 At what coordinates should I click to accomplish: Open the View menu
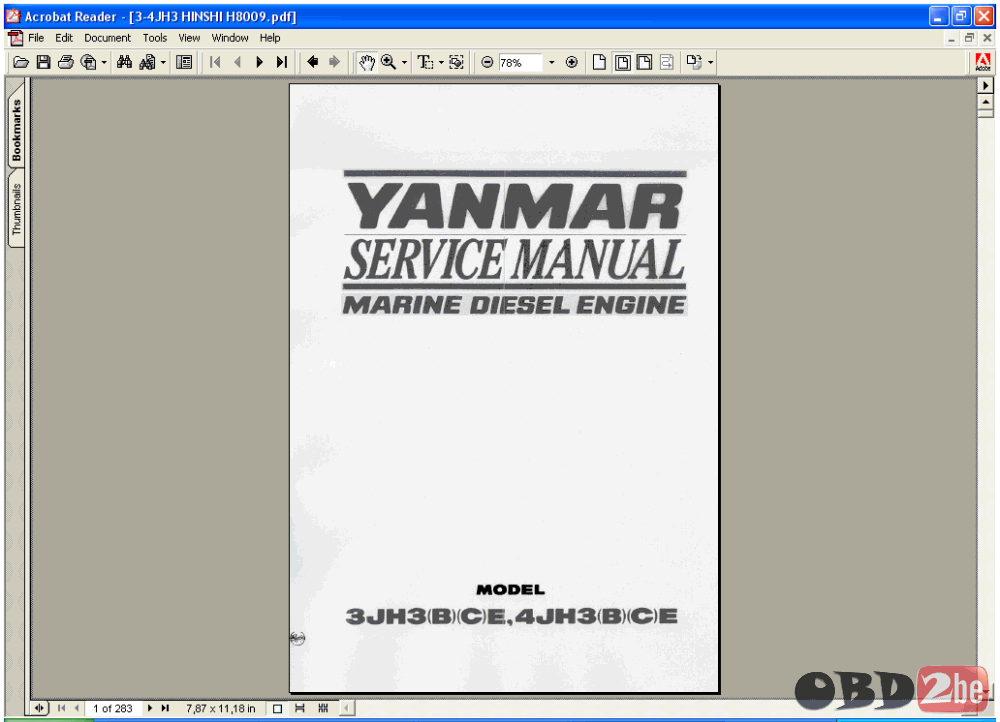pos(189,38)
